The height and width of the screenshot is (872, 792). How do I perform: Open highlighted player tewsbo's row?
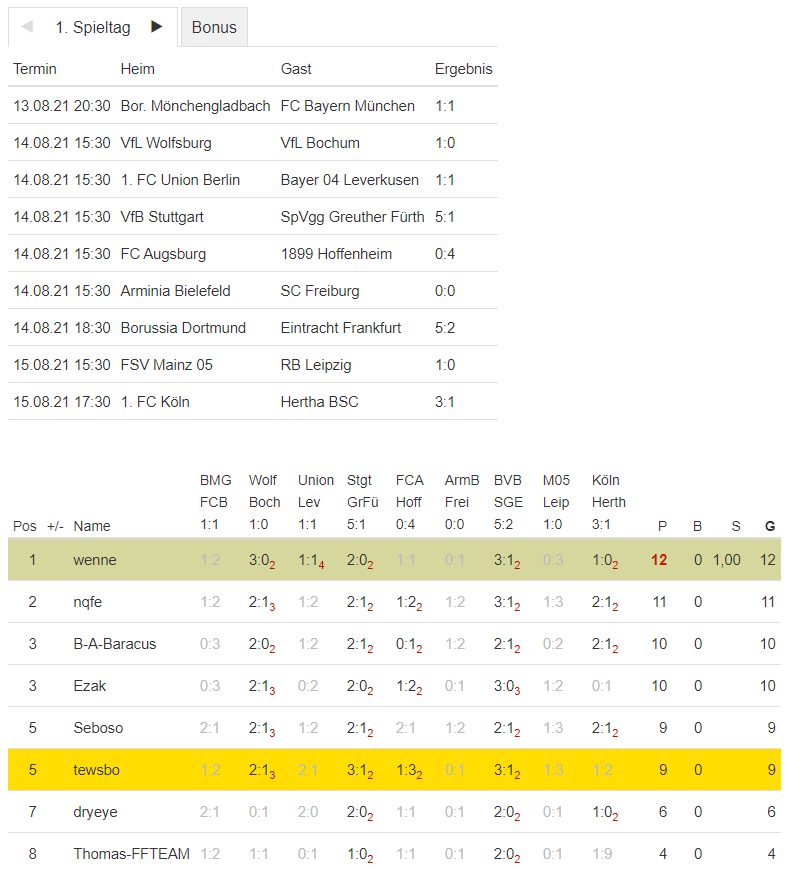click(96, 770)
